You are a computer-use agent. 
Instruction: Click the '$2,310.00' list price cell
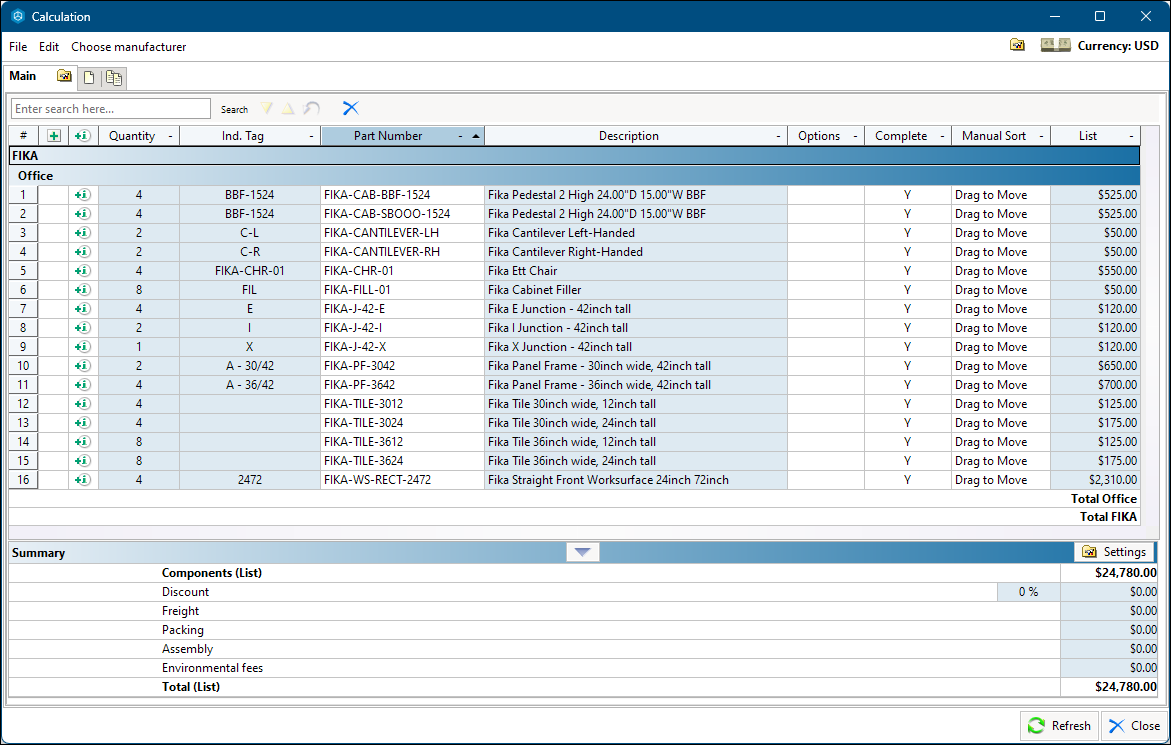click(1095, 480)
